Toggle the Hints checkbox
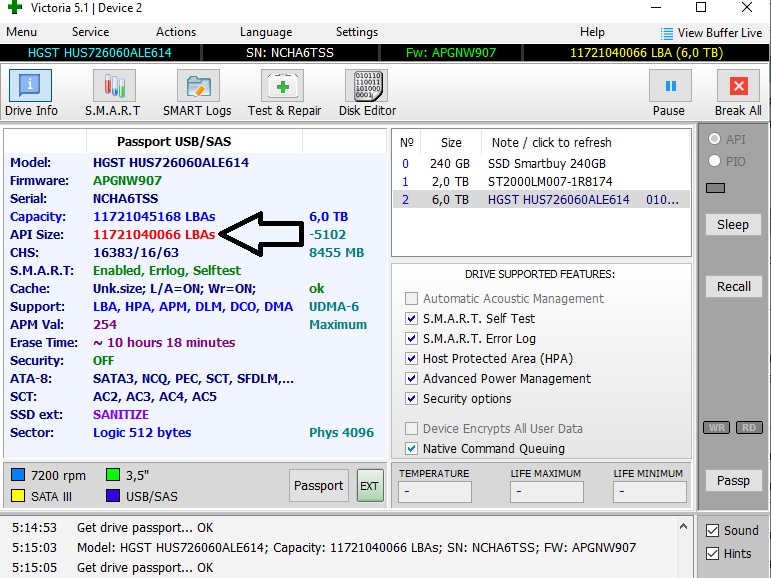 tap(712, 553)
